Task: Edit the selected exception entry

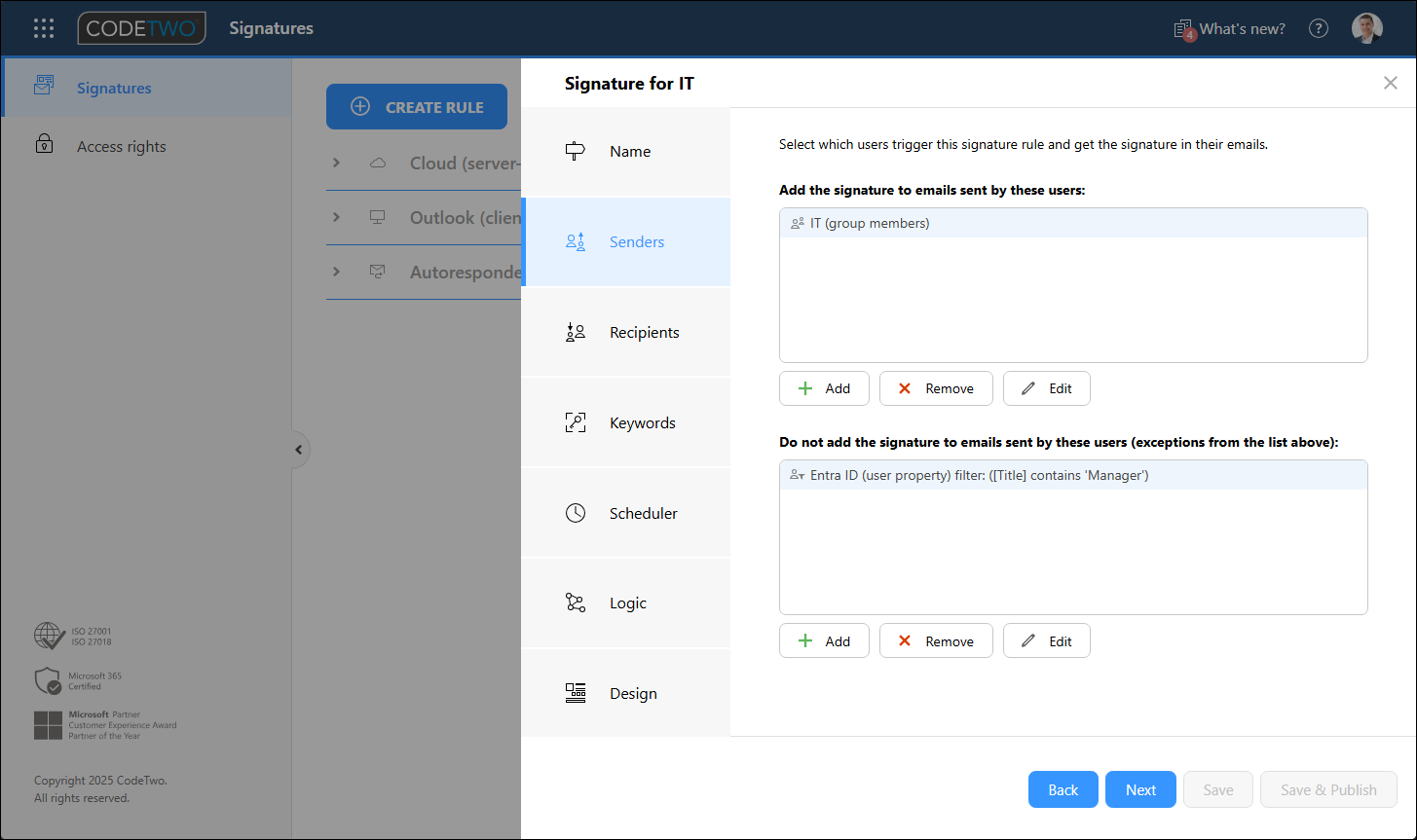Action: click(1047, 640)
